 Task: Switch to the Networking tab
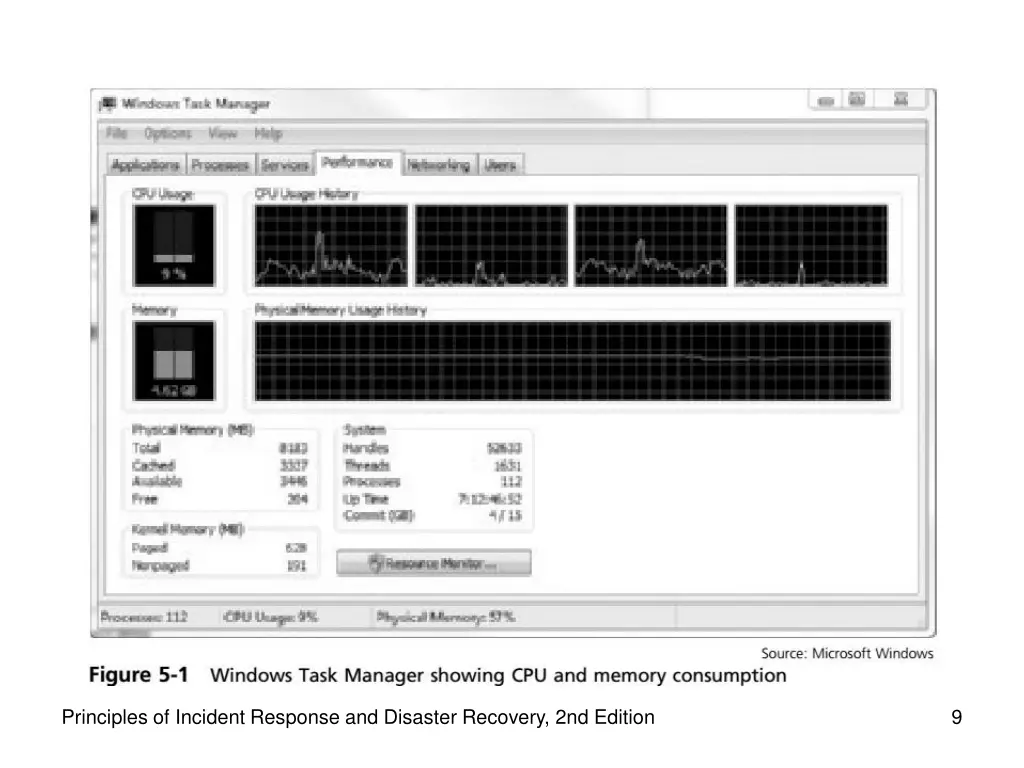pyautogui.click(x=439, y=165)
